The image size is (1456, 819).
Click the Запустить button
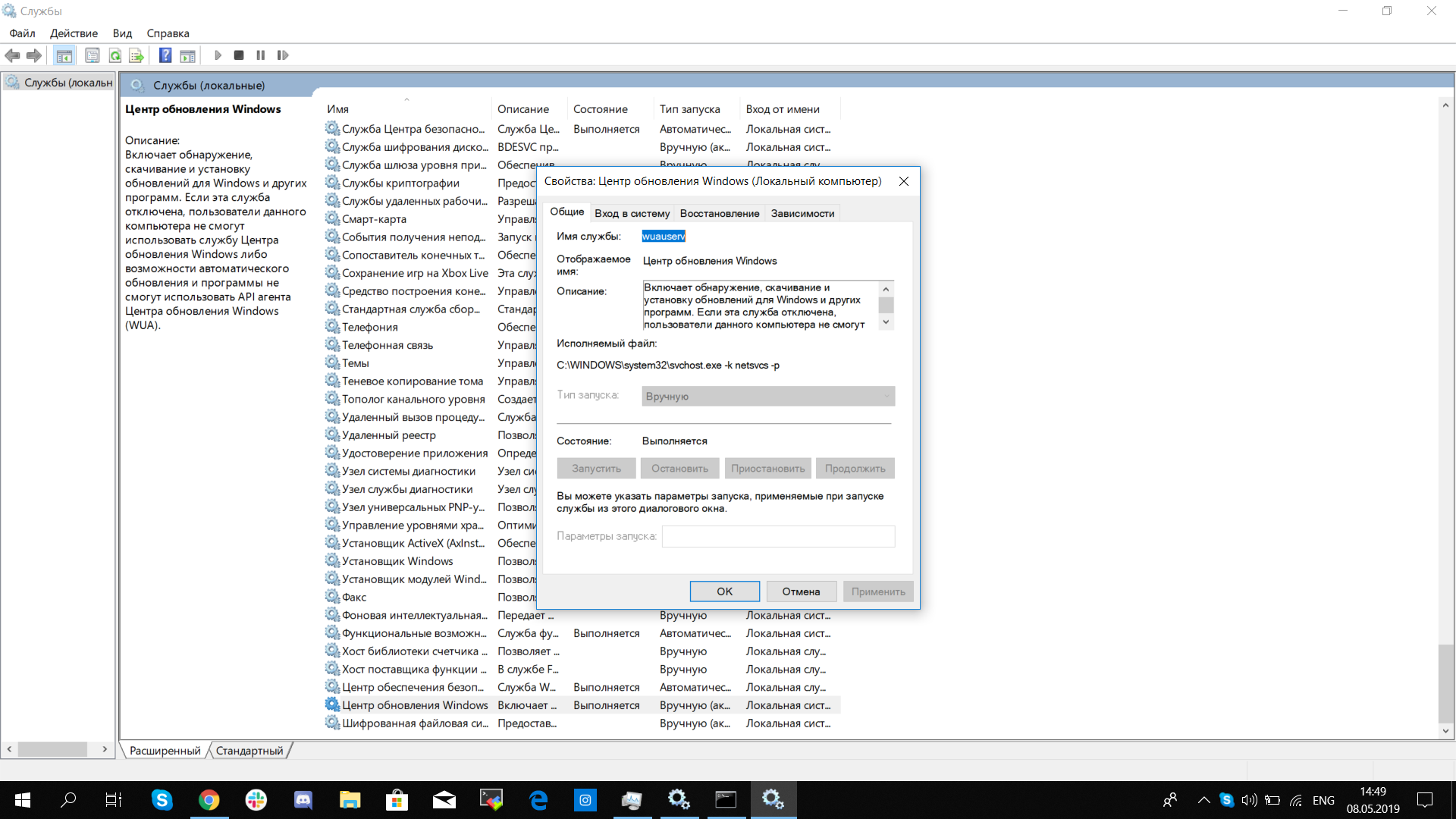pyautogui.click(x=596, y=469)
